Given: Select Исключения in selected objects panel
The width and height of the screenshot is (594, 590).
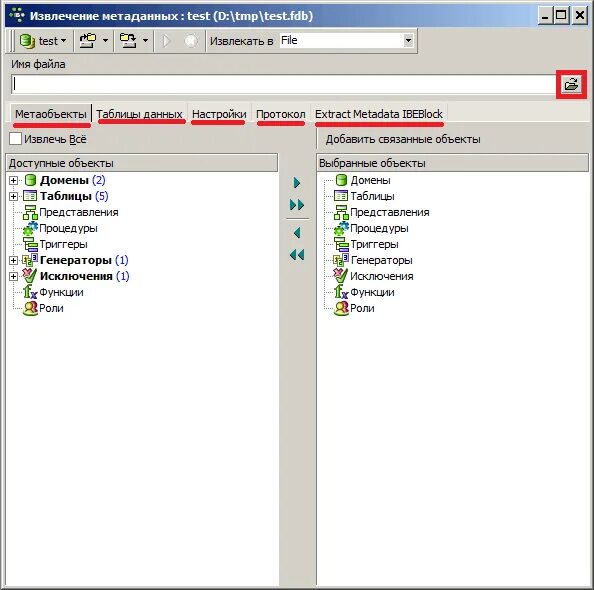Looking at the screenshot, I should point(381,276).
